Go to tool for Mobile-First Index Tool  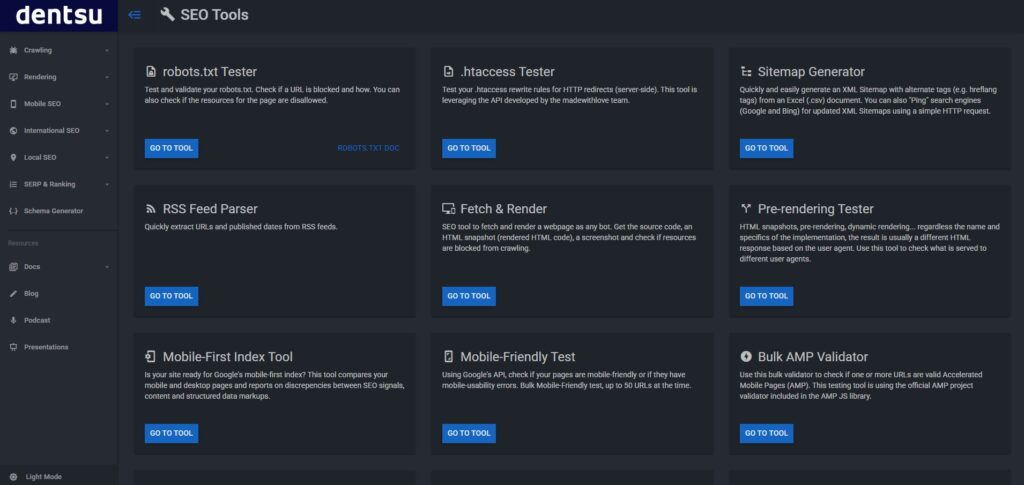171,433
